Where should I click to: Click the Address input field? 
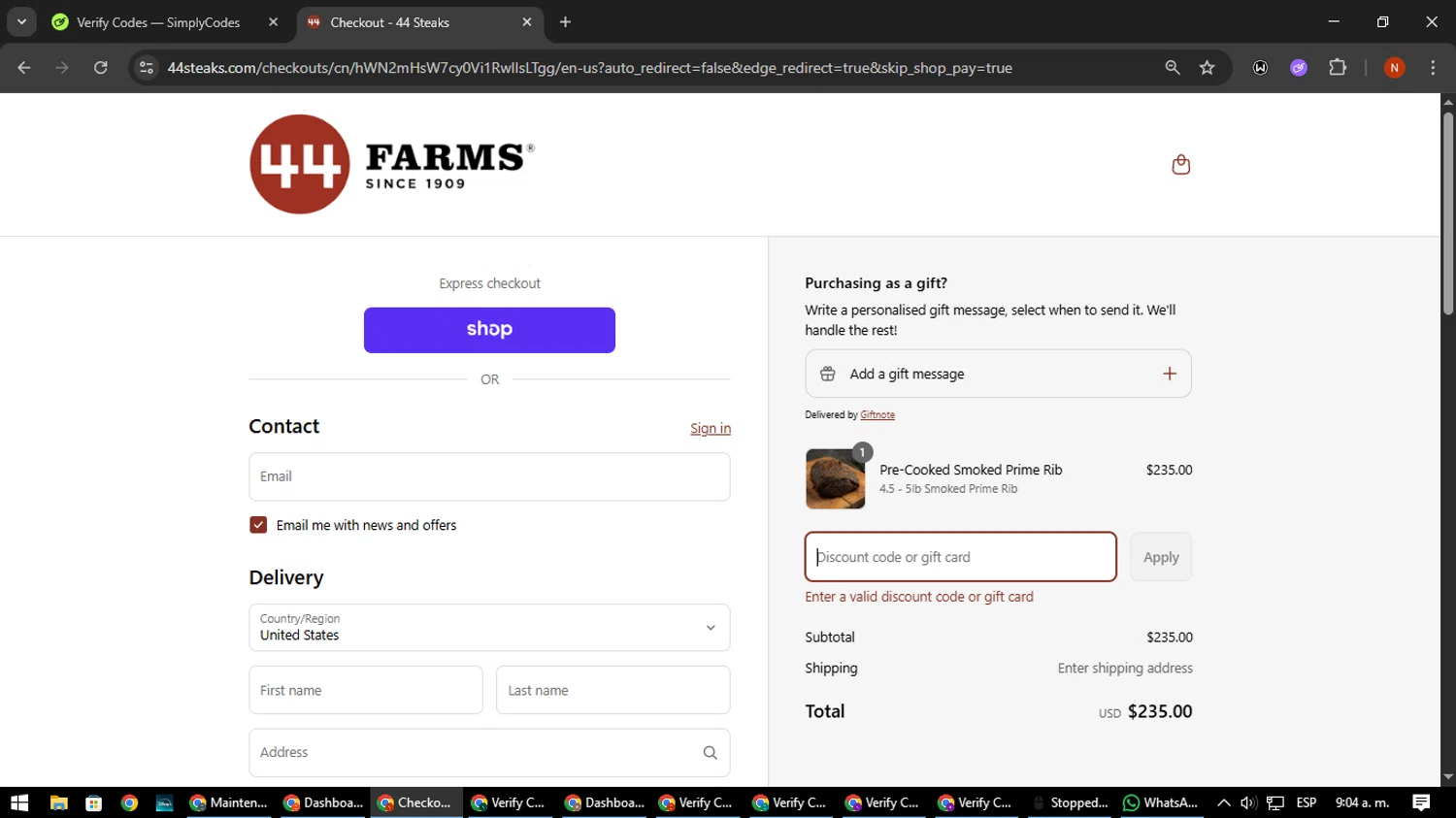click(x=489, y=753)
